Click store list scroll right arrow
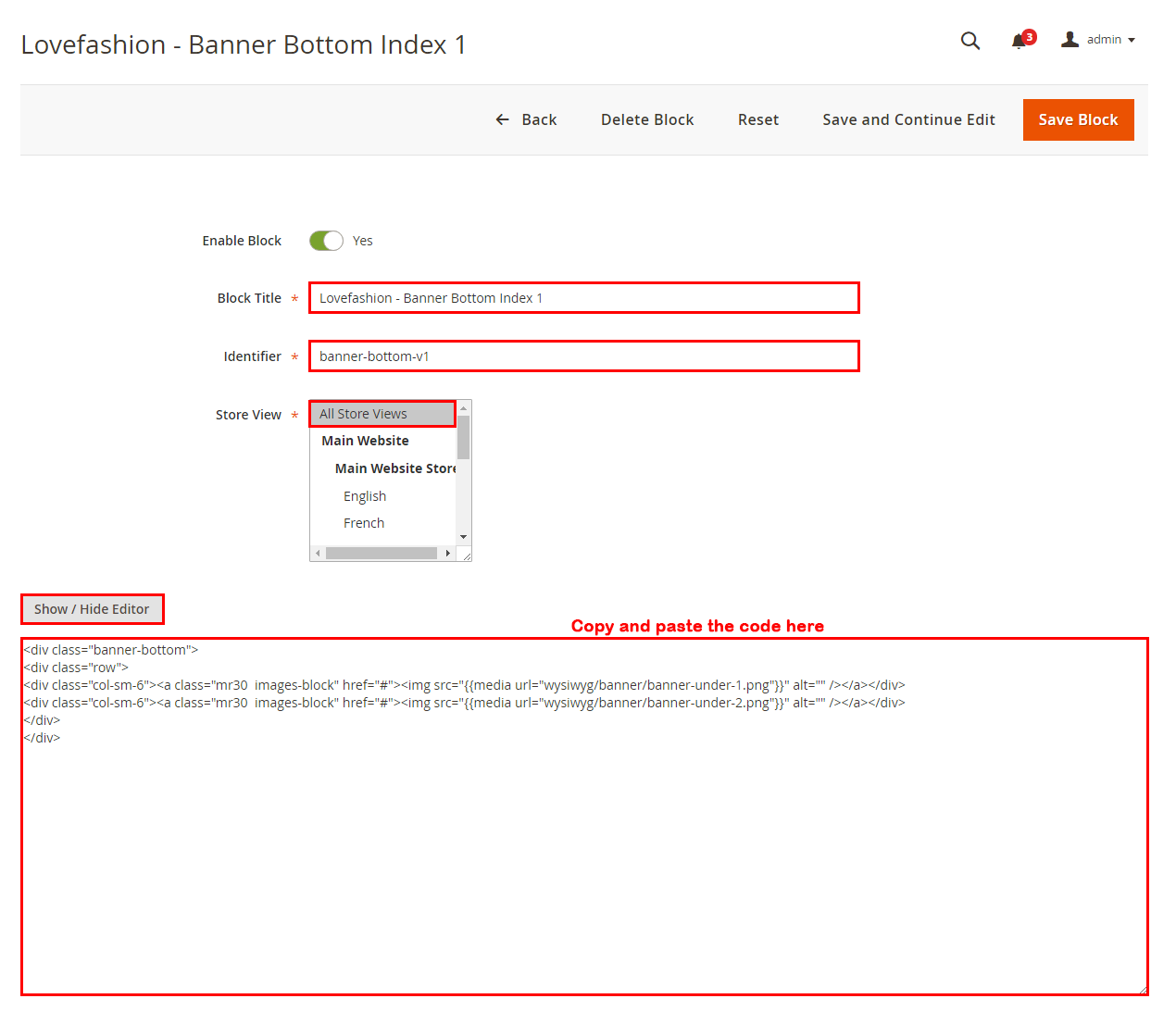 pos(448,554)
